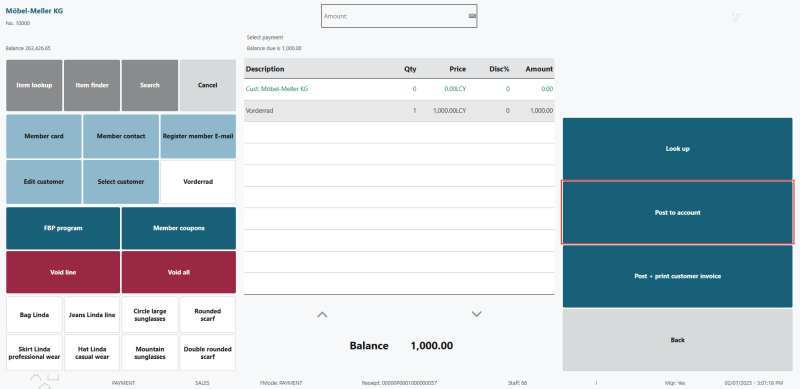Open Member coupons
Viewport: 800px width, 389px height.
[x=179, y=228]
